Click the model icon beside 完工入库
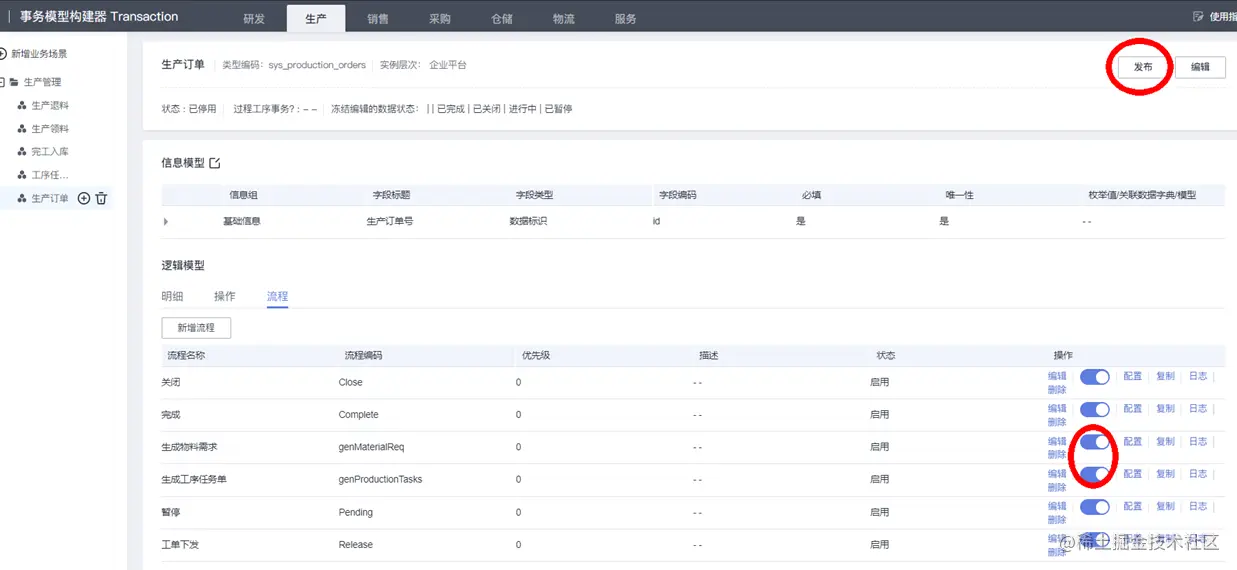This screenshot has height=570, width=1237. (22, 151)
